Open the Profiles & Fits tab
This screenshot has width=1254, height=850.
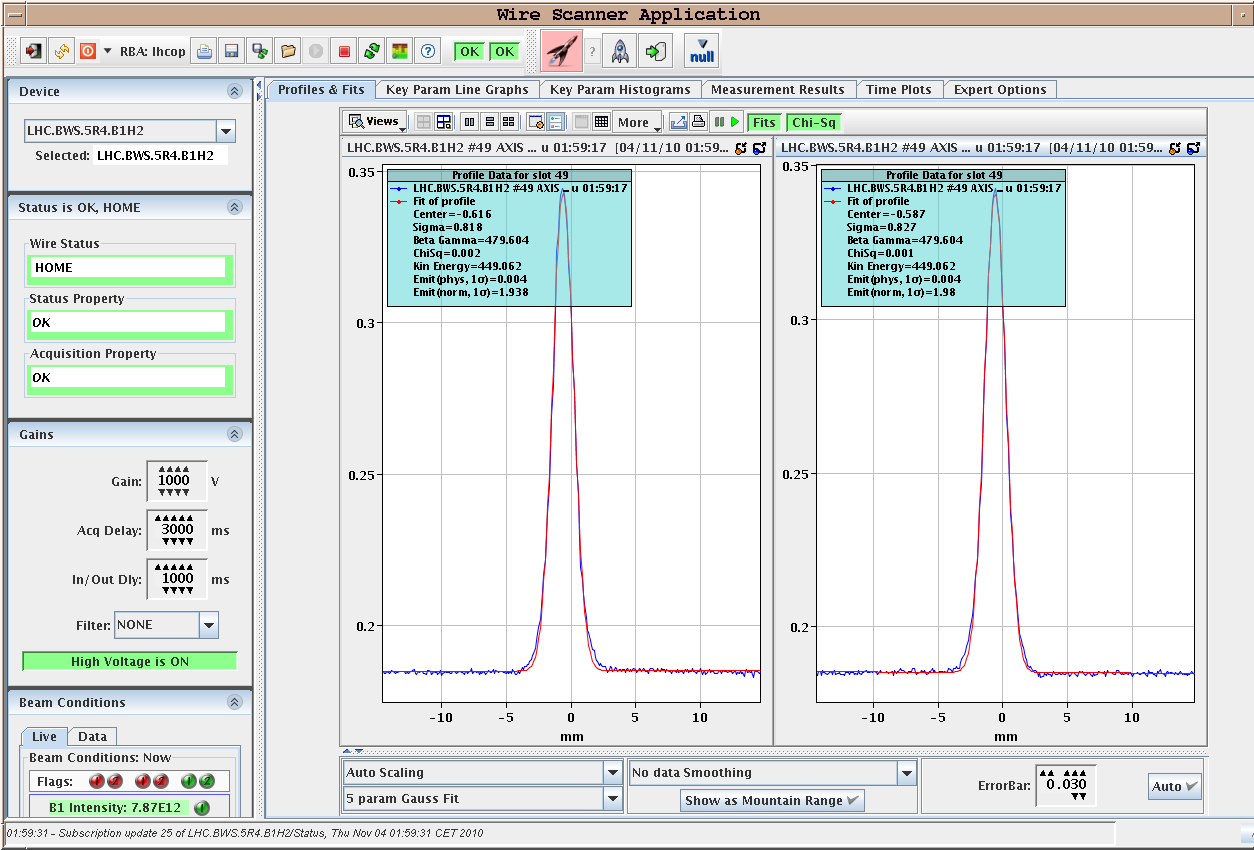[x=321, y=90]
